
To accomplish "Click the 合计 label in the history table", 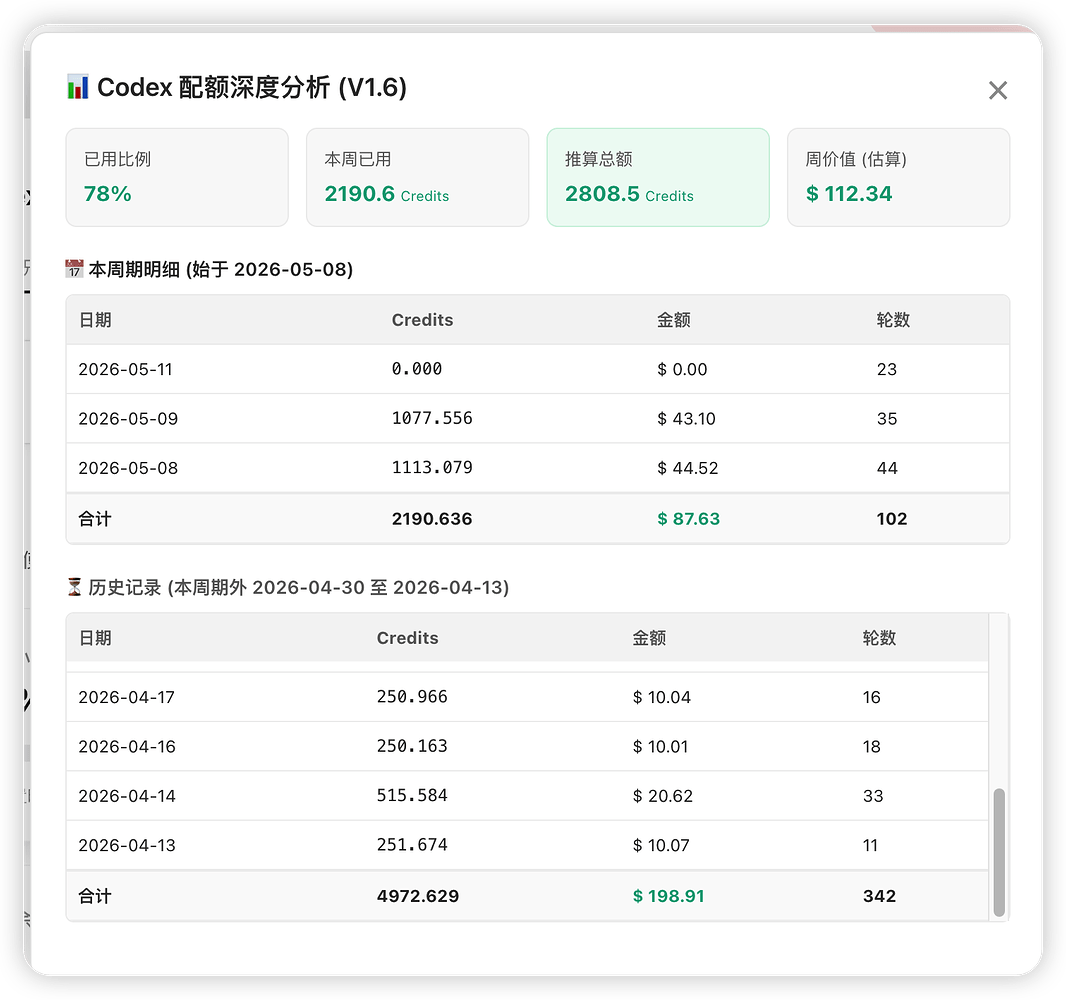I will [x=94, y=897].
